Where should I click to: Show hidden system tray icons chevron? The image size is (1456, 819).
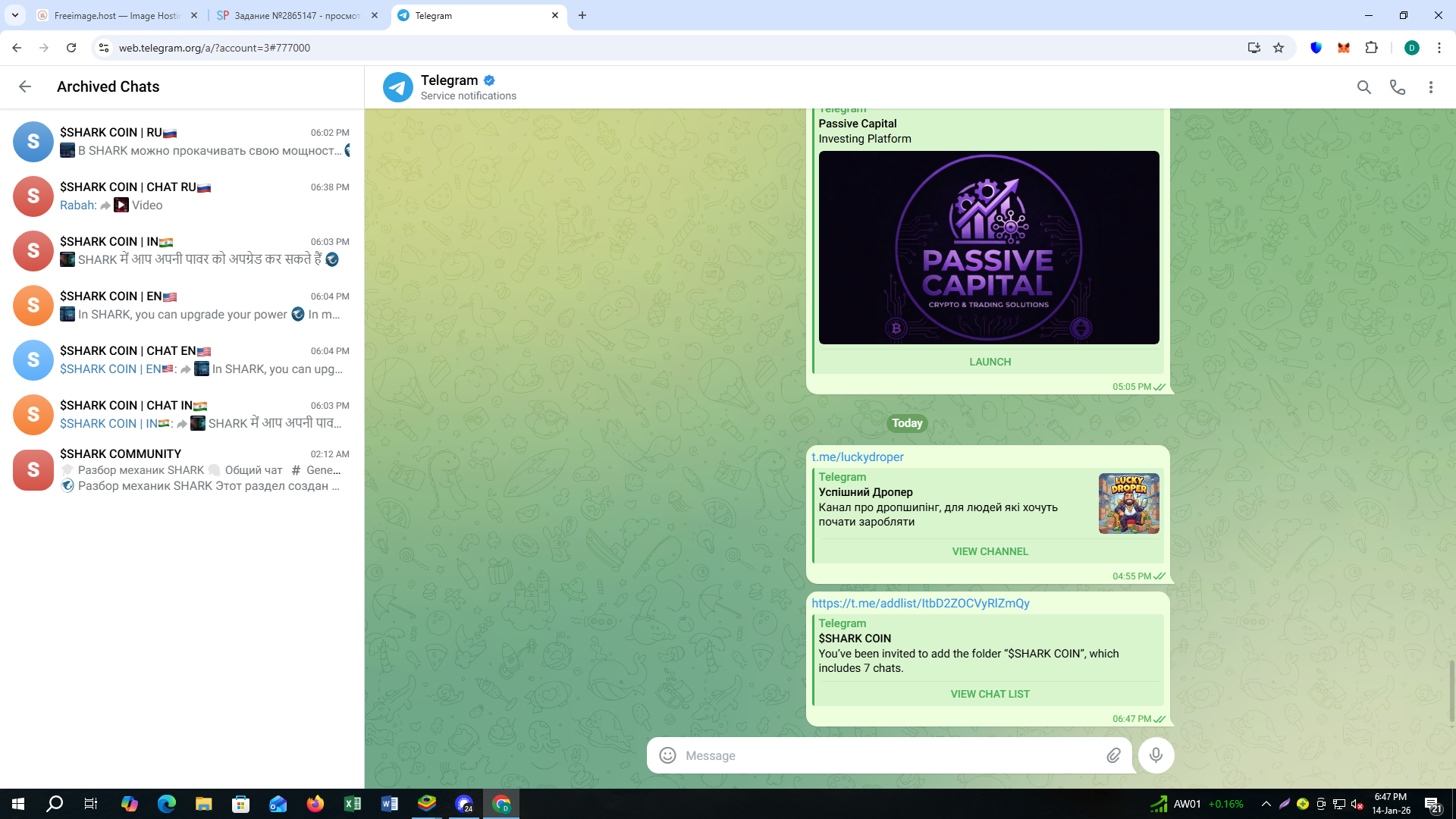click(x=1266, y=804)
